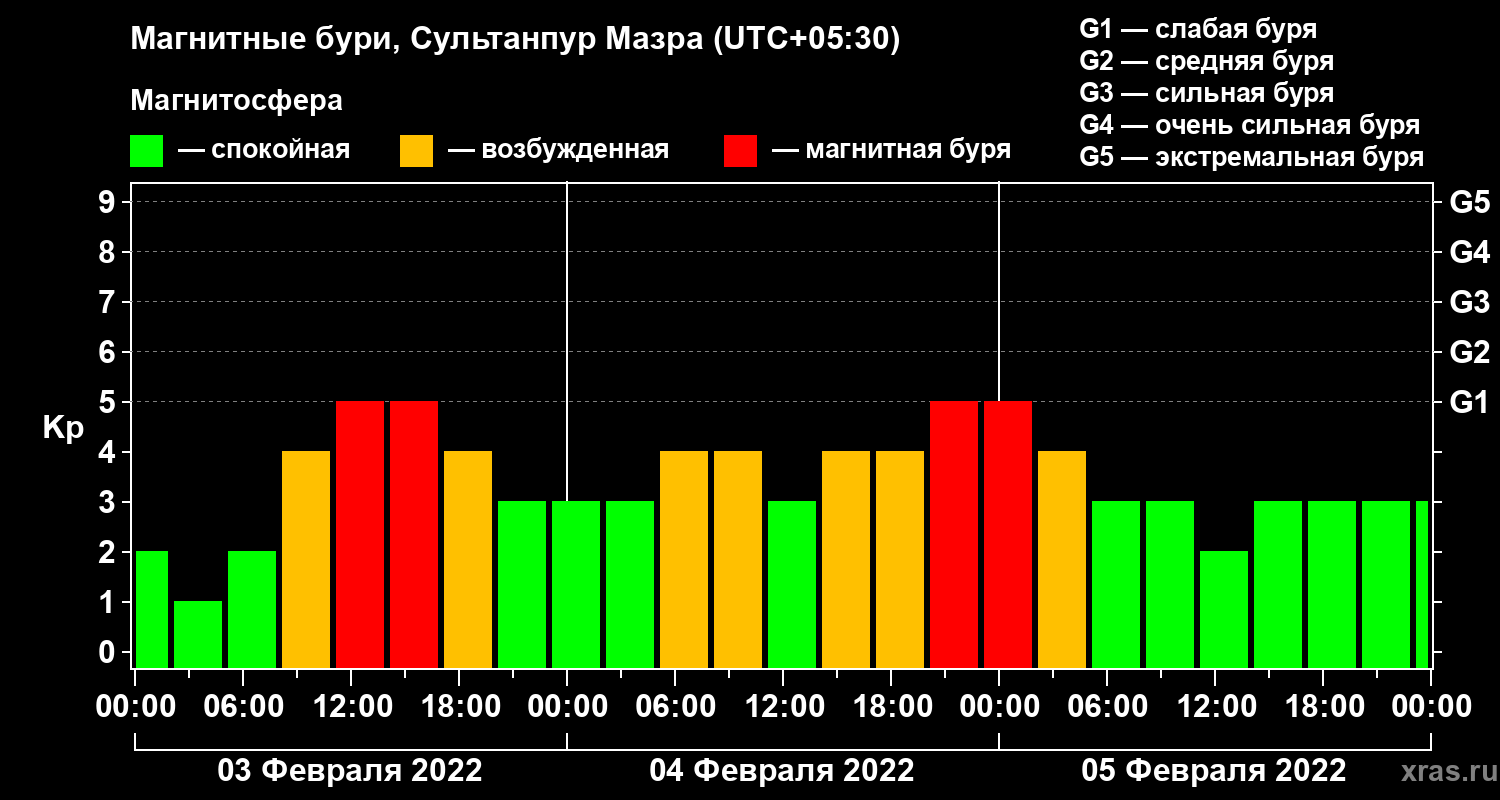Click the red bar starting 00:00 on 05 Февраля
Viewport: 1500px width, 800px height.
(1008, 535)
